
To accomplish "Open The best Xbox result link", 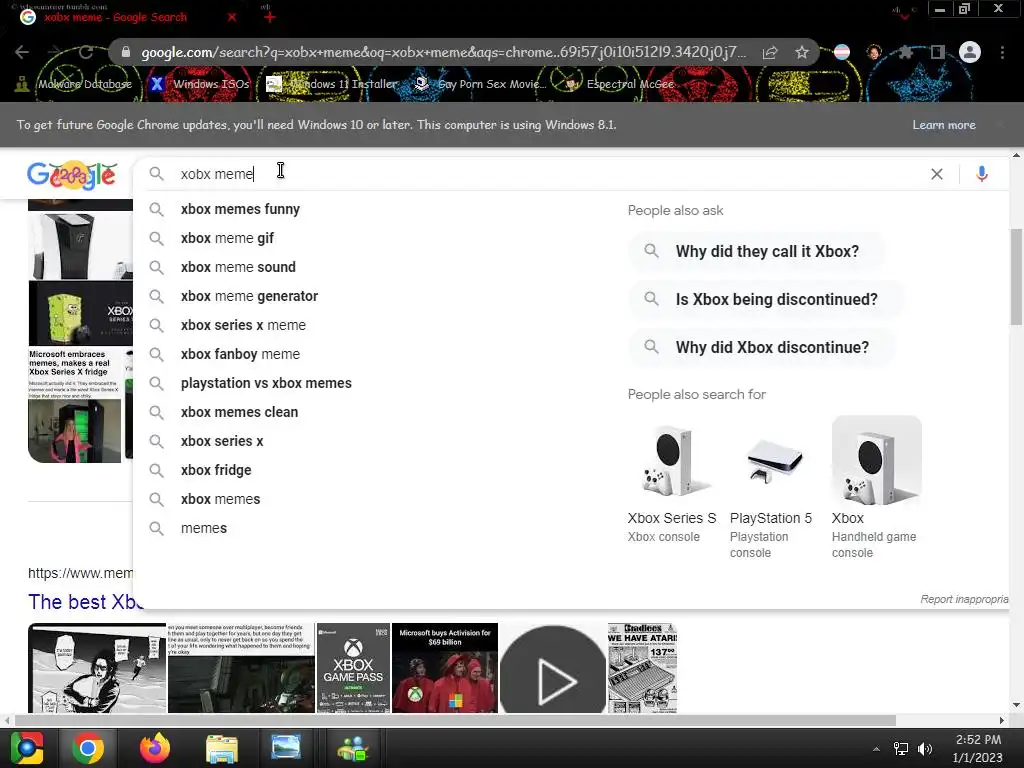I will point(86,601).
